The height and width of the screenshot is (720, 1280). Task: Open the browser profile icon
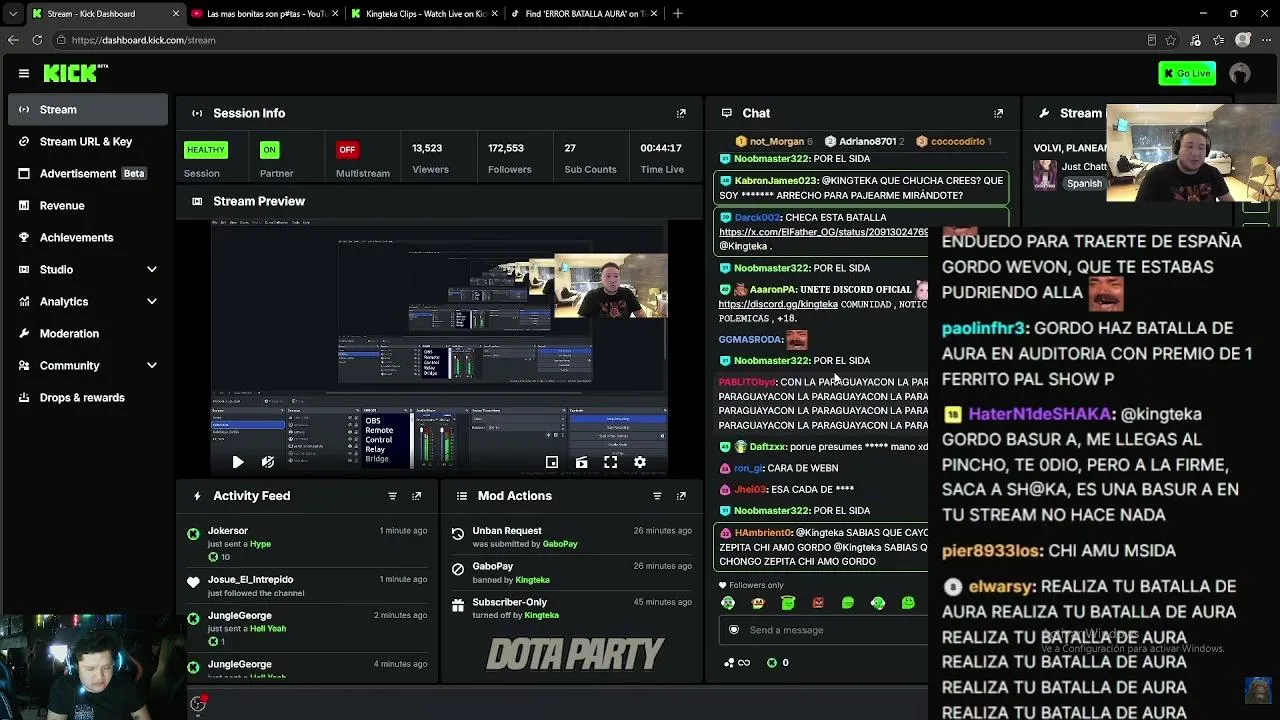click(1243, 40)
